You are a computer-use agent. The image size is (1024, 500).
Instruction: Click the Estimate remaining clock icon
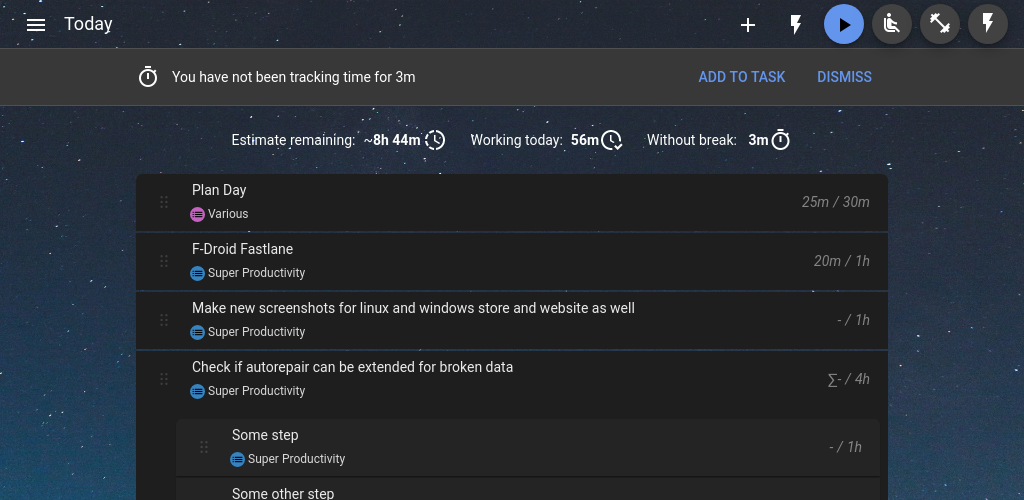tap(435, 140)
